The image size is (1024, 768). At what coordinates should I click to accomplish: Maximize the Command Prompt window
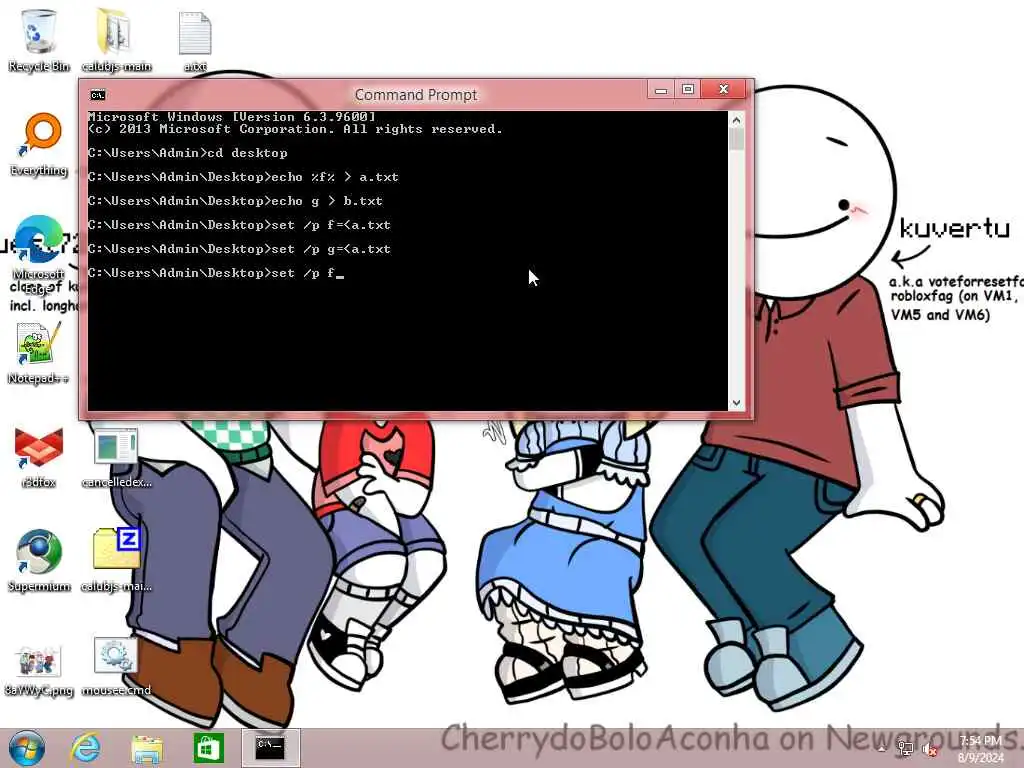coord(688,89)
